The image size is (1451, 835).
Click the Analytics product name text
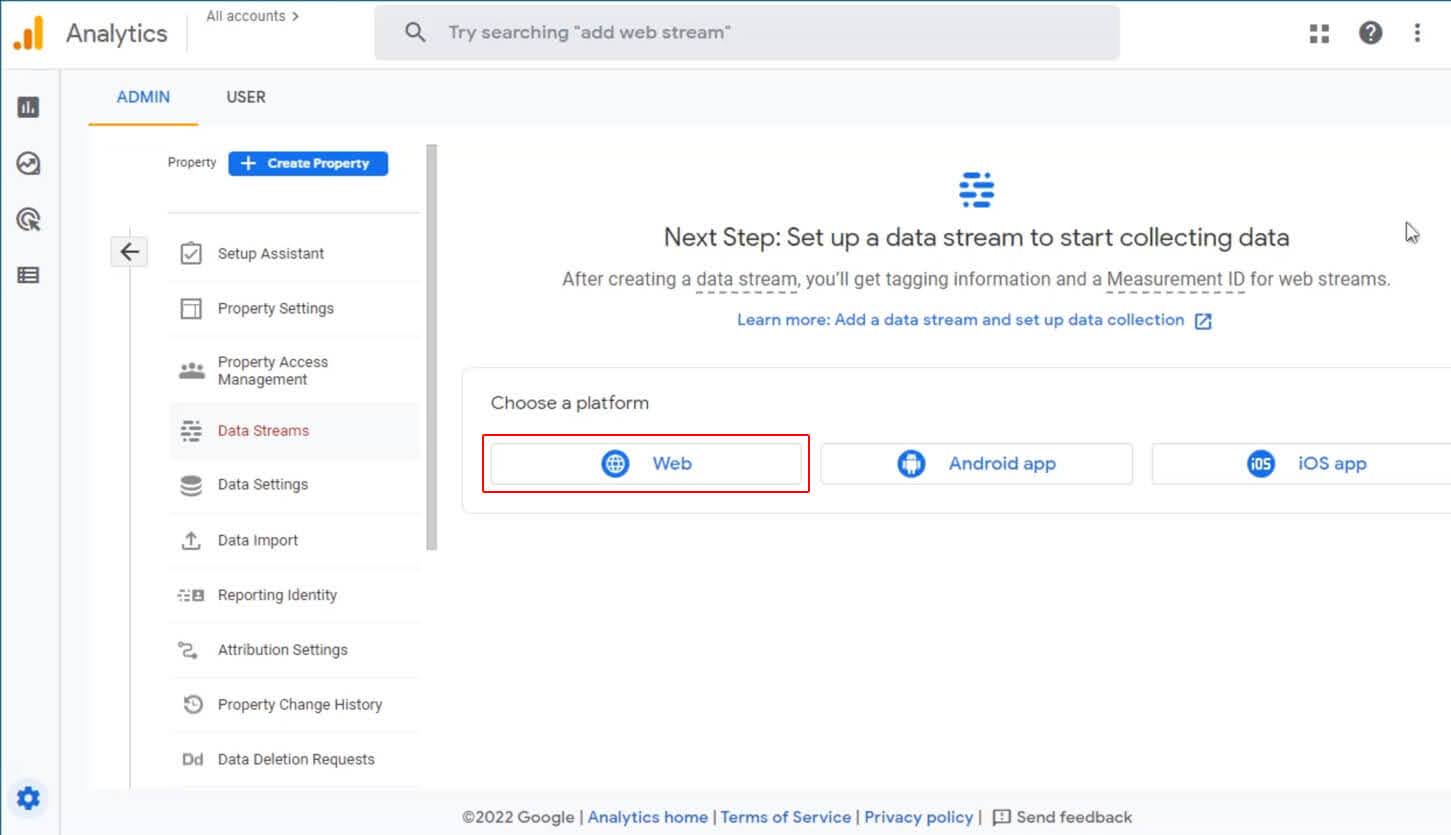tap(117, 33)
